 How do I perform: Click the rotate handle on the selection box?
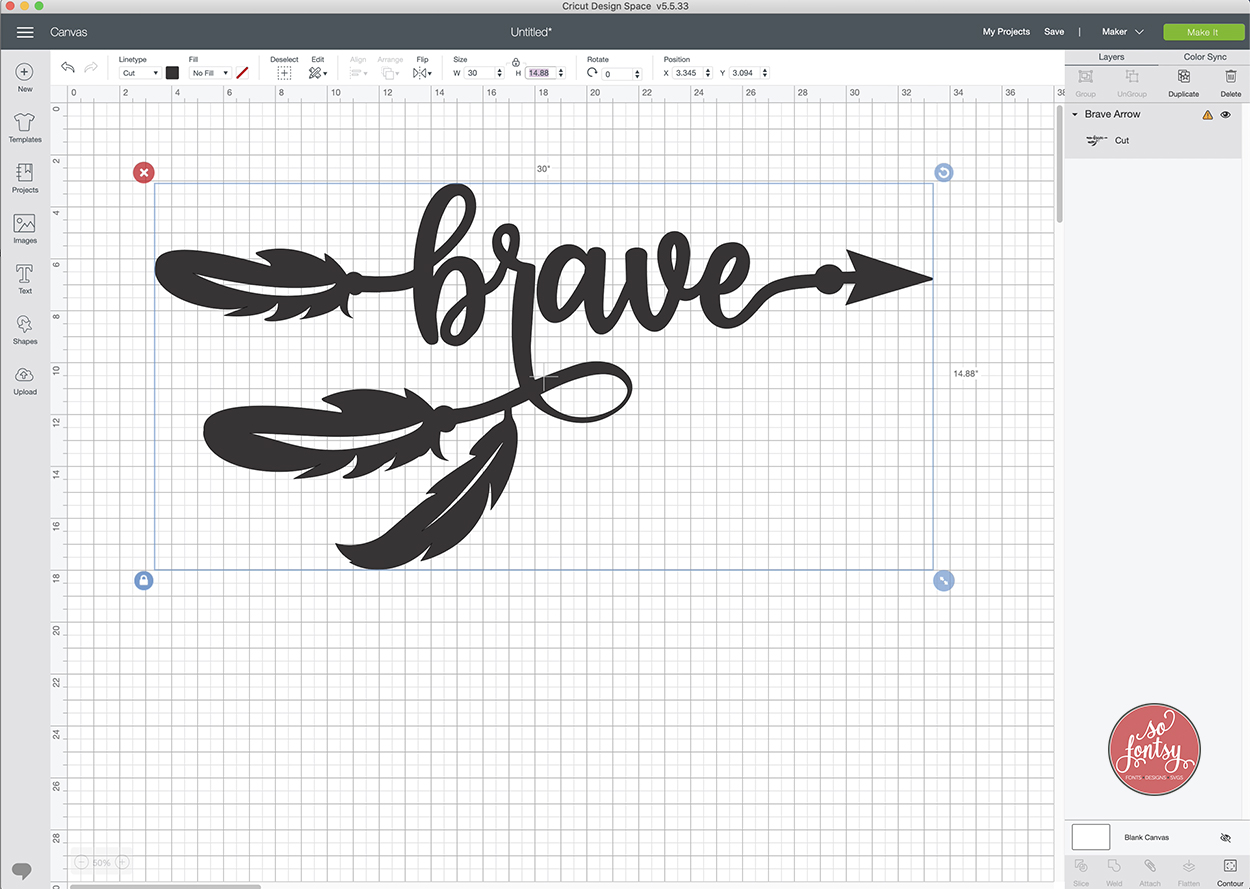(943, 173)
